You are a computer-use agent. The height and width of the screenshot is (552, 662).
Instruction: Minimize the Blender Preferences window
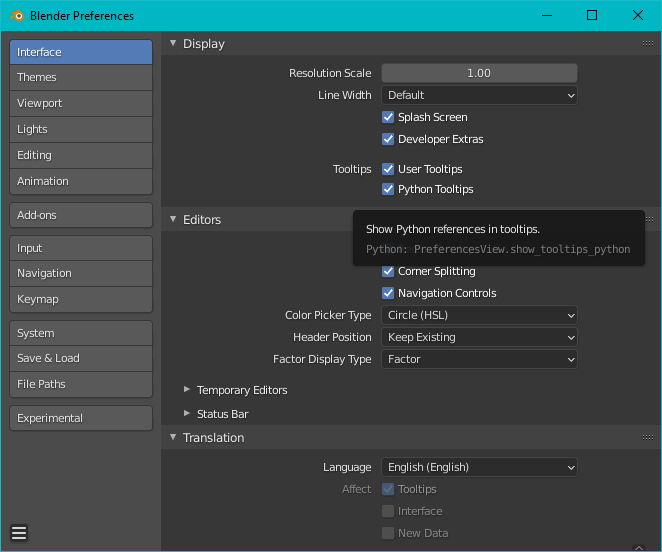point(547,16)
